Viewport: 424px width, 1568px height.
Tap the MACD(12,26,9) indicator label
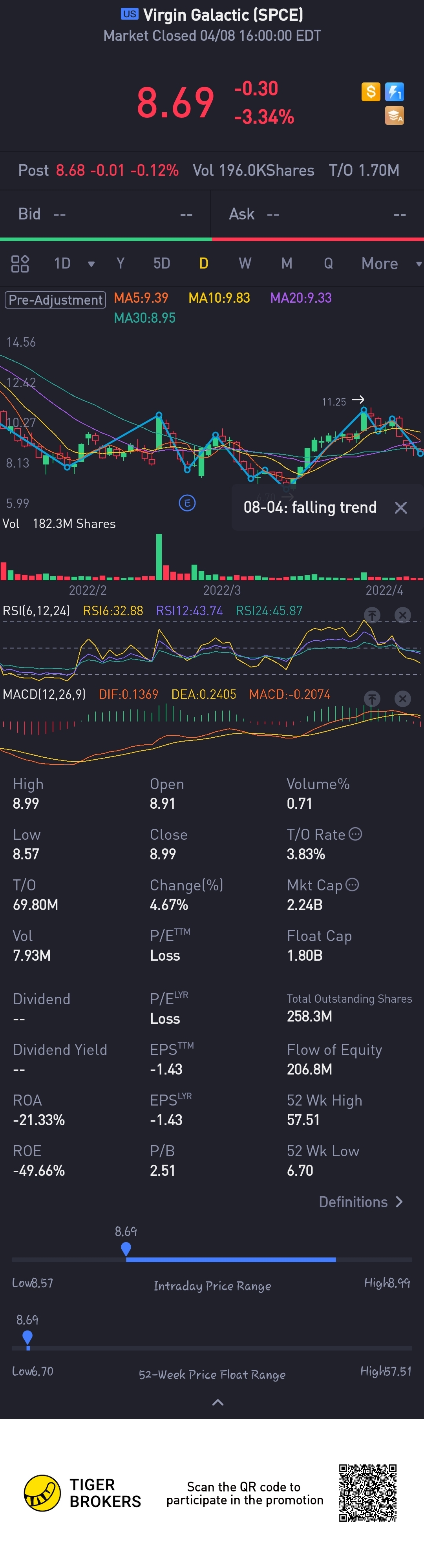point(44,694)
